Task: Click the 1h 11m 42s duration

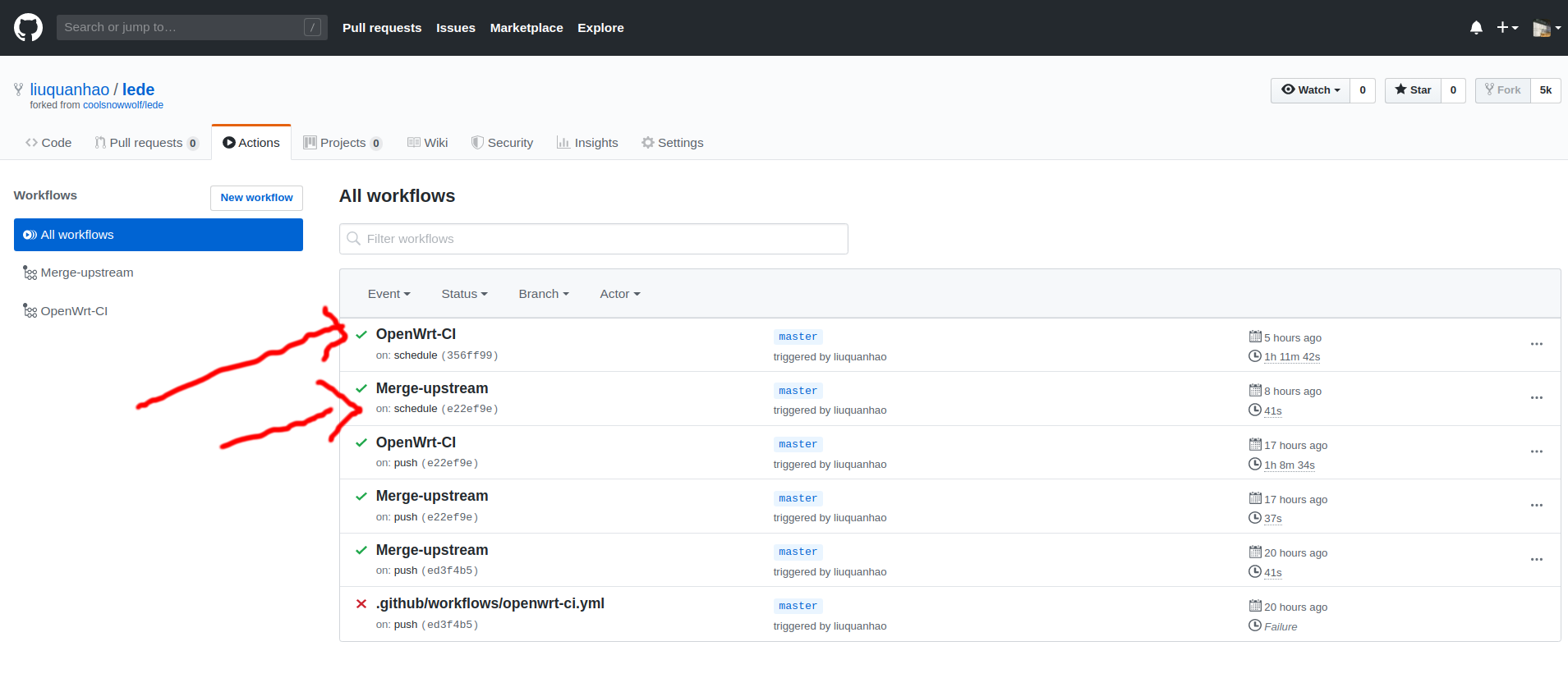Action: (x=1292, y=357)
